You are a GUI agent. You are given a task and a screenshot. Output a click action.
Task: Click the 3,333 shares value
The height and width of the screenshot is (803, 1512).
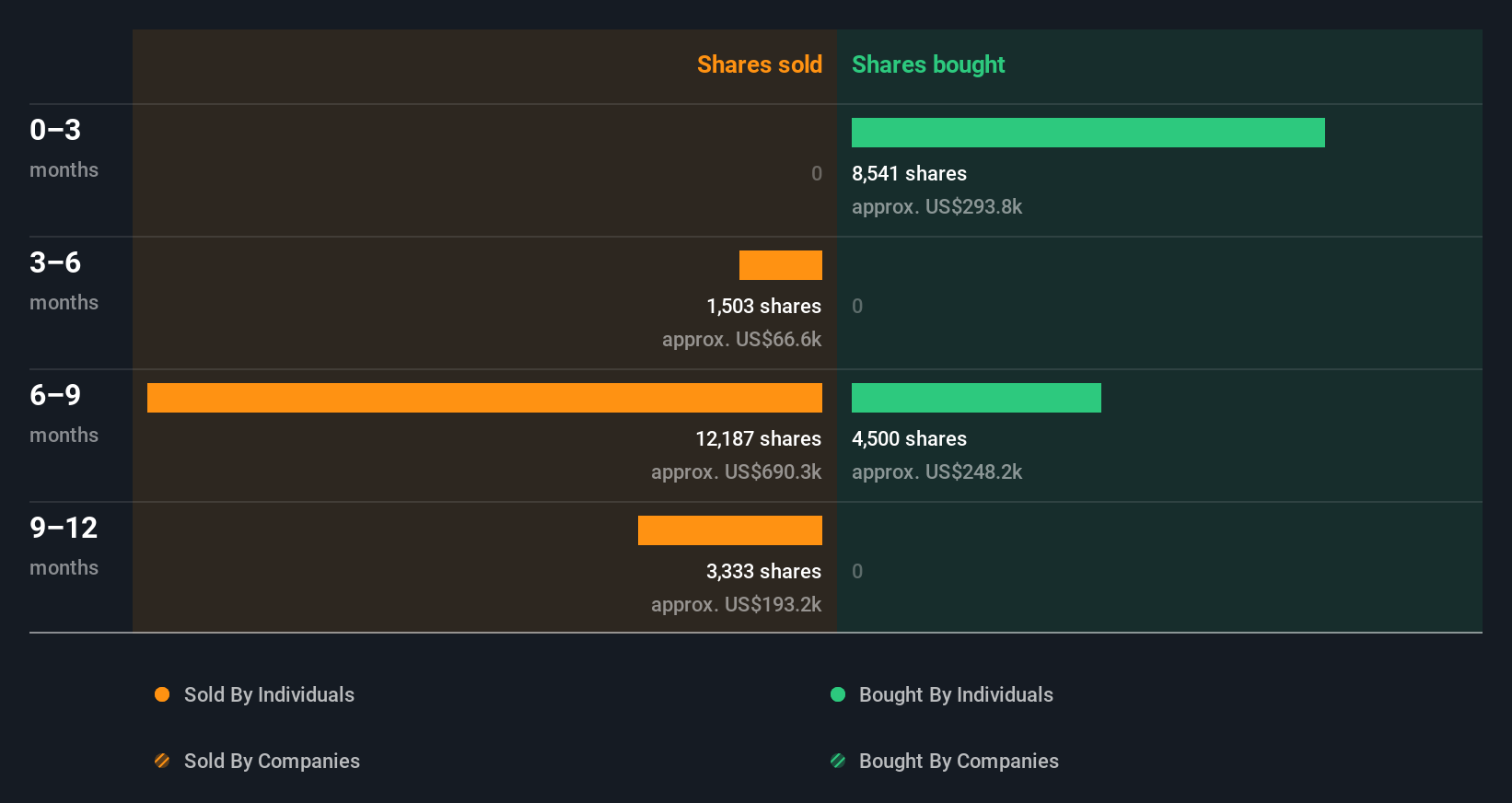click(763, 571)
